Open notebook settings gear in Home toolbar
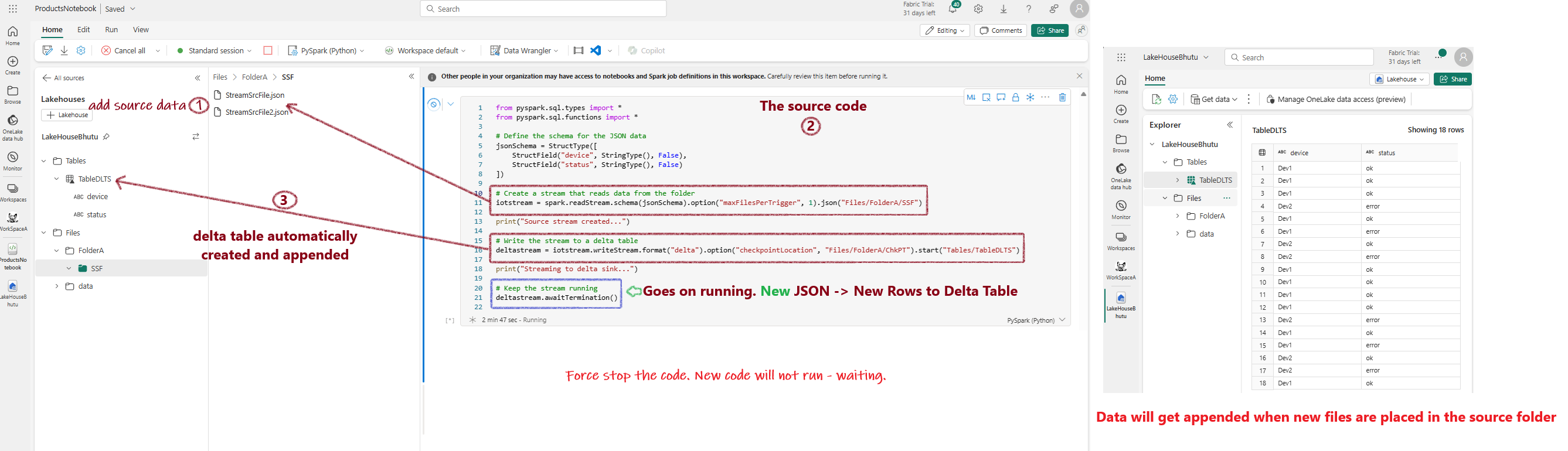1568x451 pixels. click(x=81, y=50)
